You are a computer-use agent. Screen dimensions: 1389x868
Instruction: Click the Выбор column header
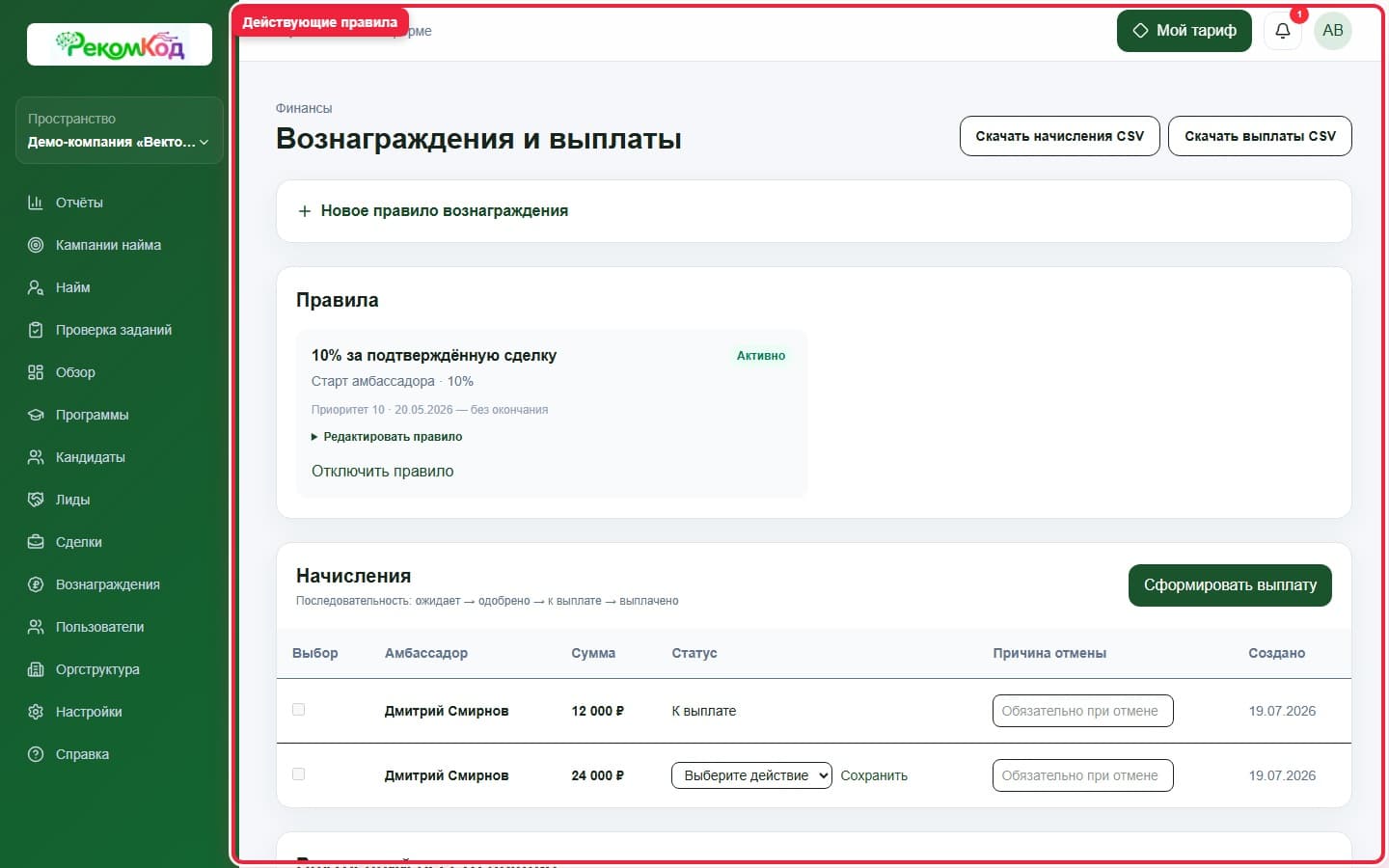315,653
